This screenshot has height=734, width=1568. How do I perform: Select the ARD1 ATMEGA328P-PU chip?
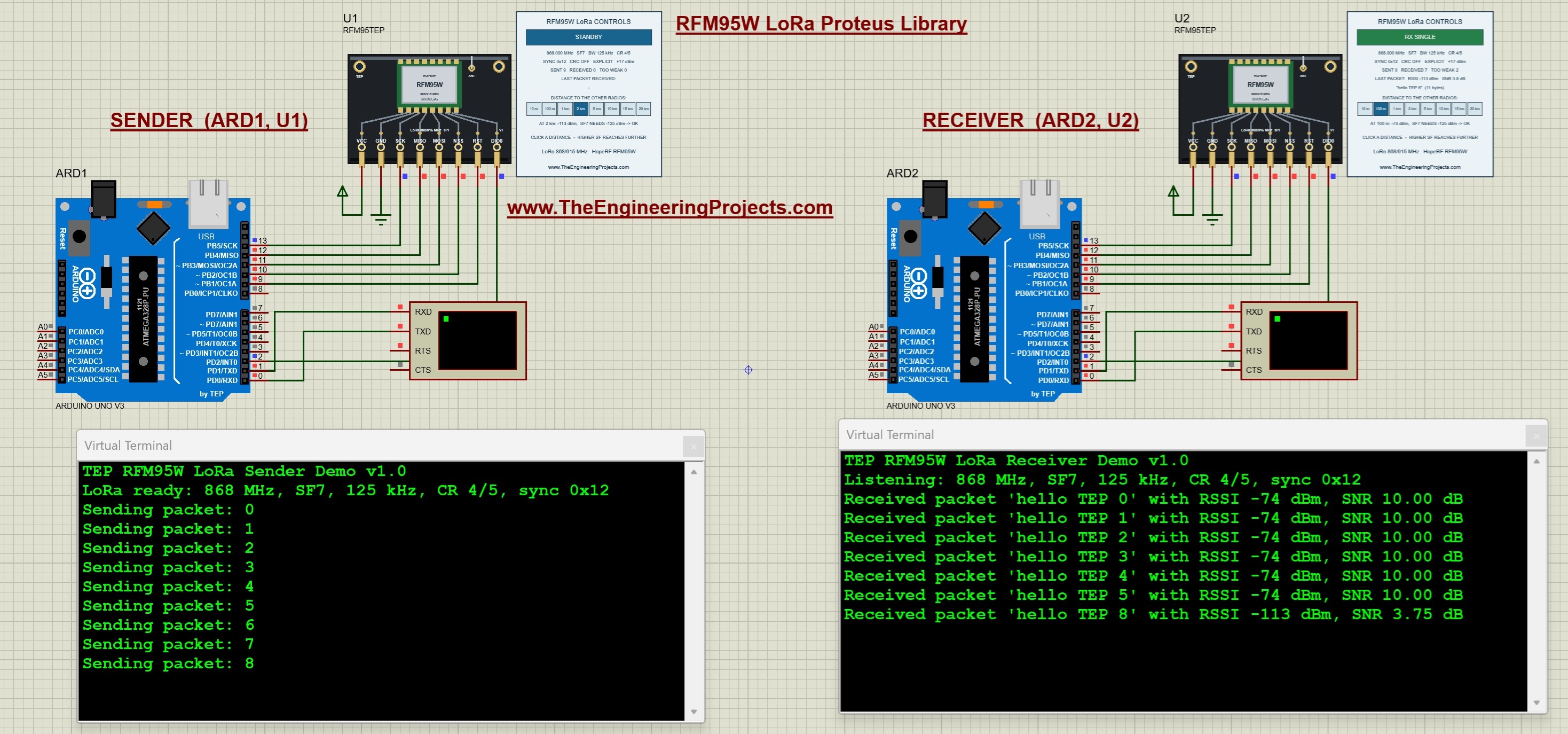tap(144, 318)
